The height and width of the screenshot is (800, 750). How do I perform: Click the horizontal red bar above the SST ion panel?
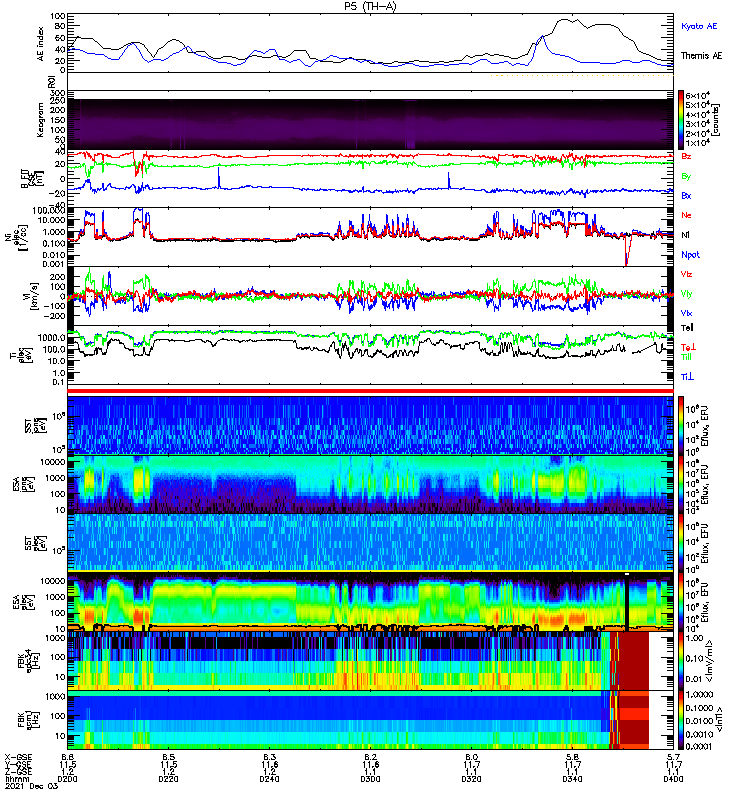(370, 391)
